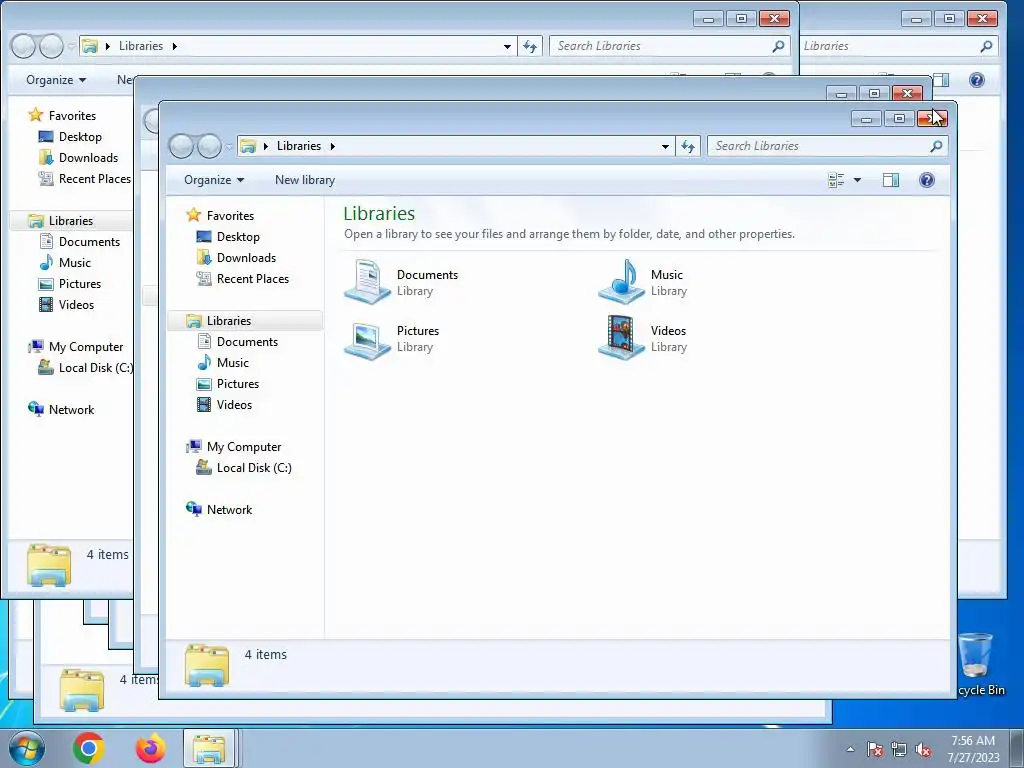Open the Videos library icon in front window

(621, 338)
